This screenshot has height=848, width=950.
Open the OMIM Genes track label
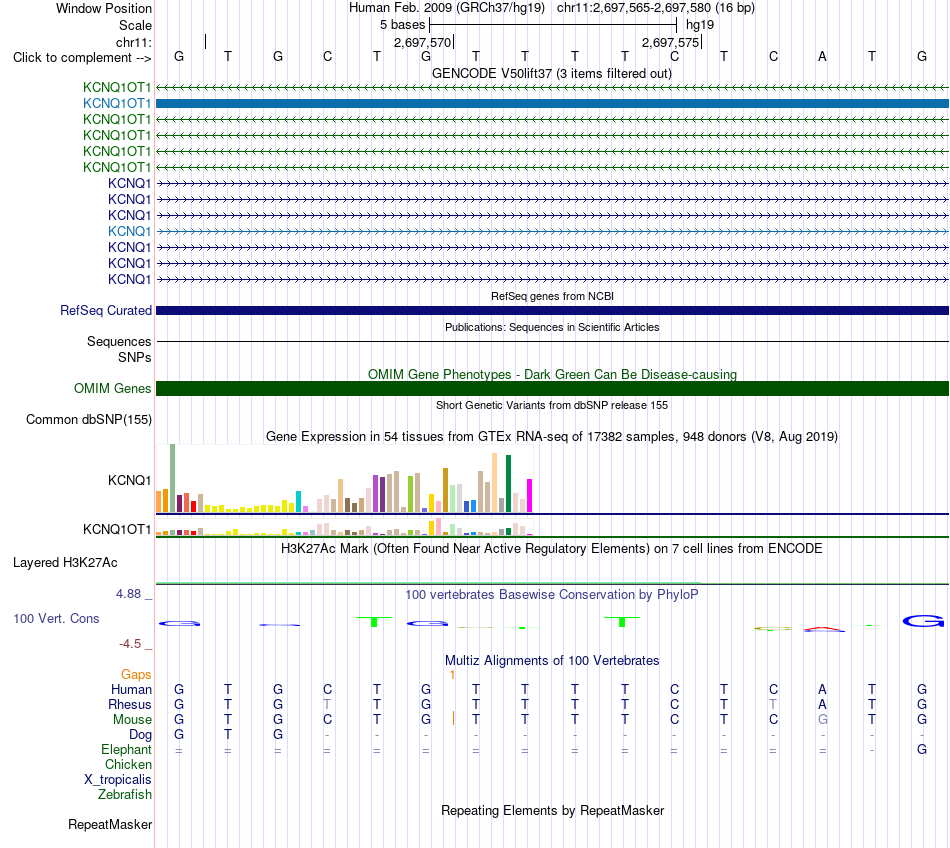(113, 388)
